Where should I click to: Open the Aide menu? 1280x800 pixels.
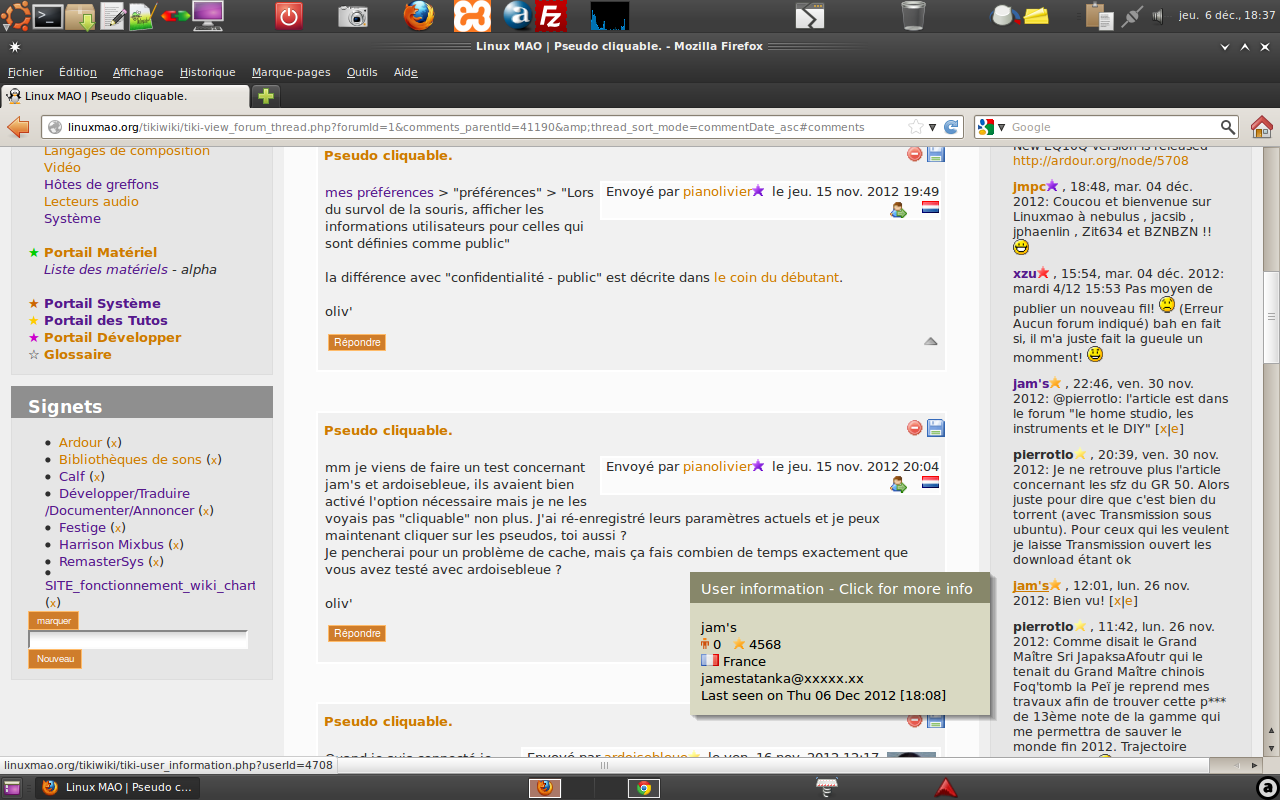[x=406, y=72]
